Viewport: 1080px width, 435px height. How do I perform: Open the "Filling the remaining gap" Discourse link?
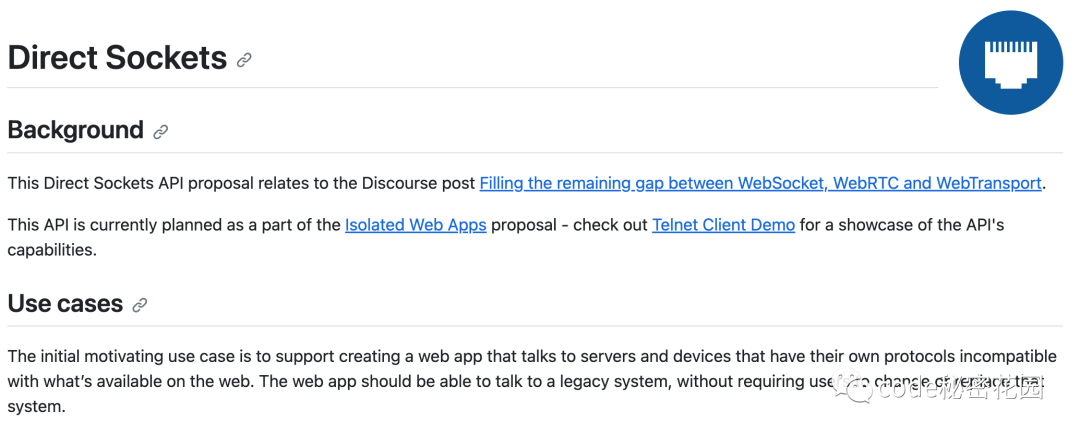[760, 183]
